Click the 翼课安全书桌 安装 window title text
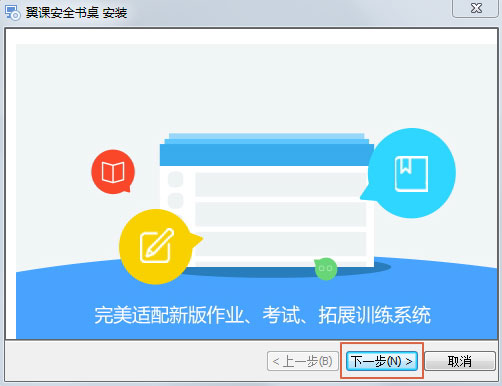This screenshot has height=386, width=502. (76, 13)
